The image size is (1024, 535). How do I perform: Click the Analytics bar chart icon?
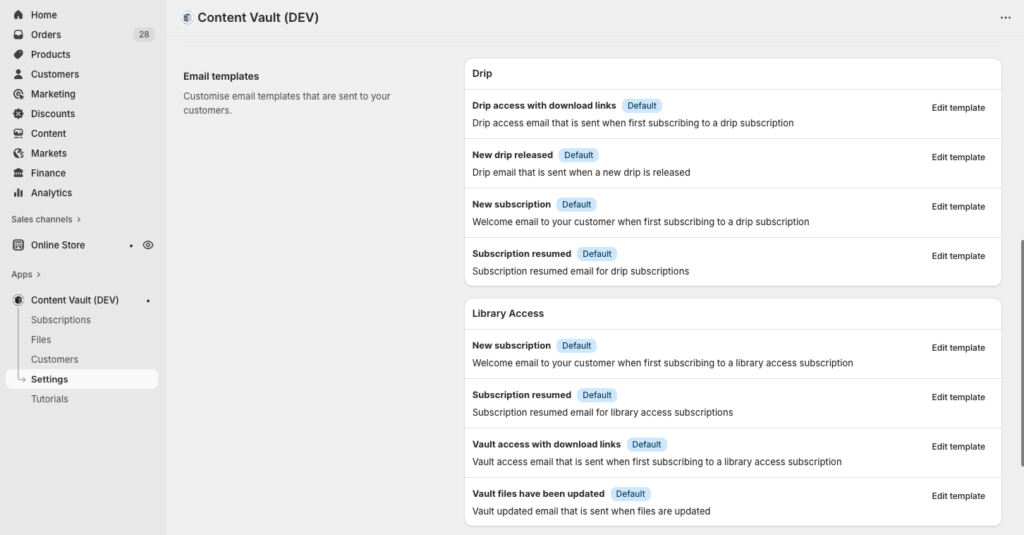[18, 193]
